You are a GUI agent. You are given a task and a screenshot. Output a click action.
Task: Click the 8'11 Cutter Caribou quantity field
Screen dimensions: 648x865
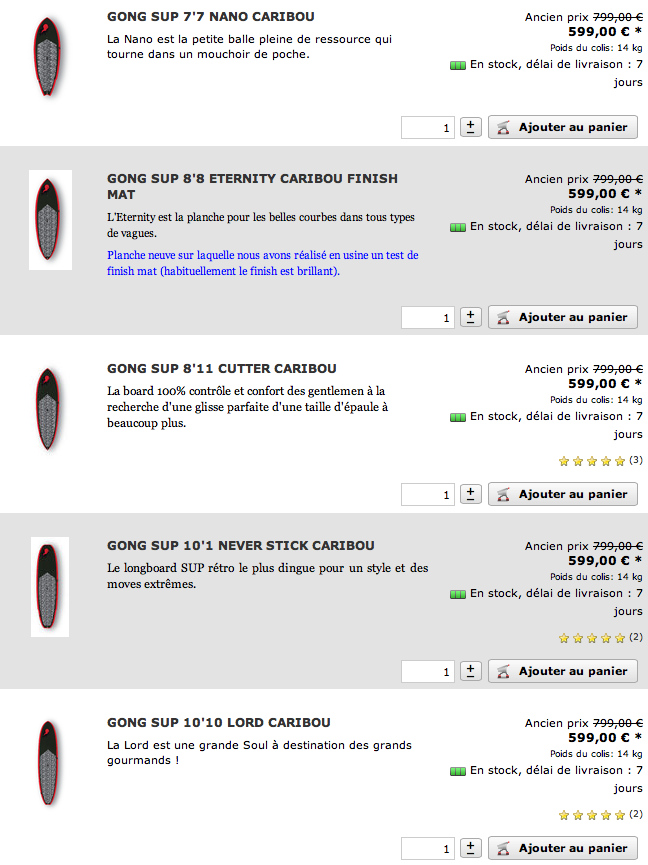click(x=428, y=495)
